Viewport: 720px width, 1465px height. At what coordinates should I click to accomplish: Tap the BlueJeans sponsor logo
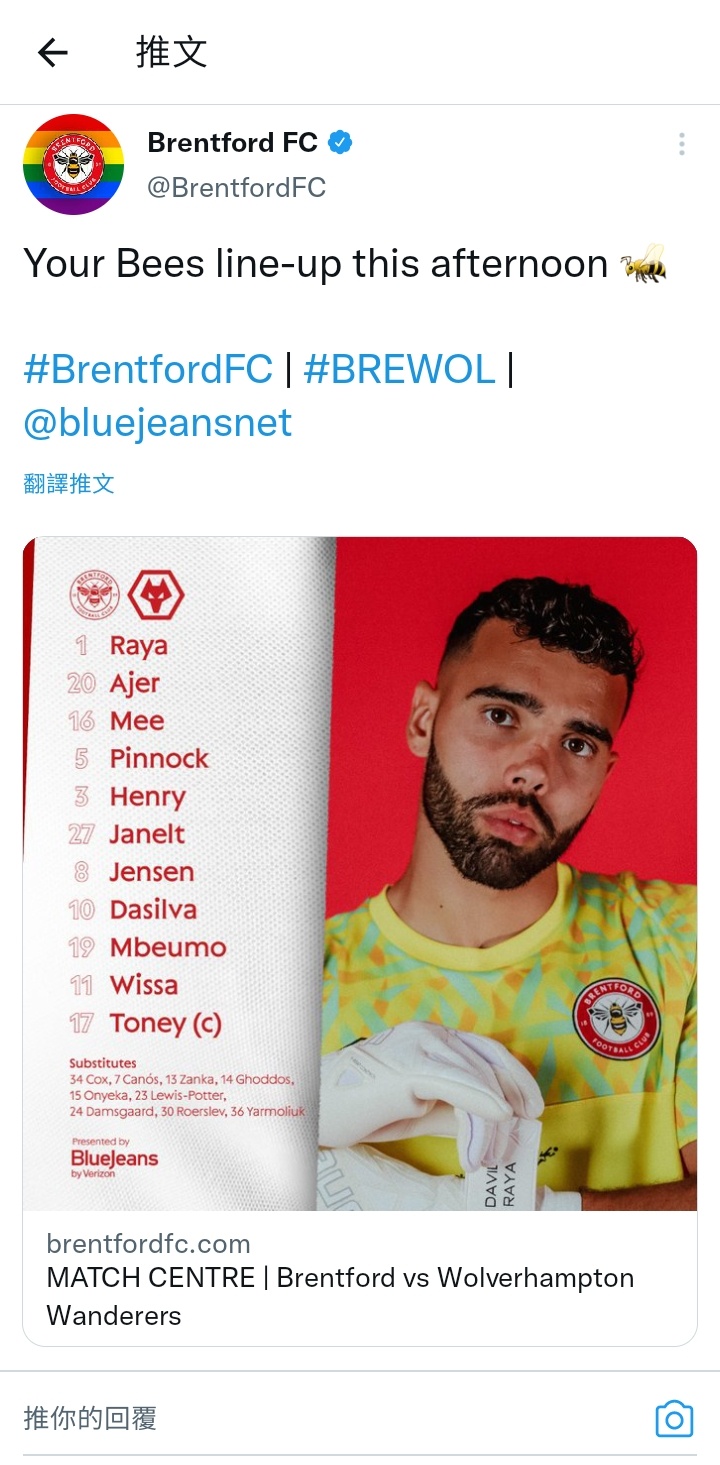[x=114, y=1158]
